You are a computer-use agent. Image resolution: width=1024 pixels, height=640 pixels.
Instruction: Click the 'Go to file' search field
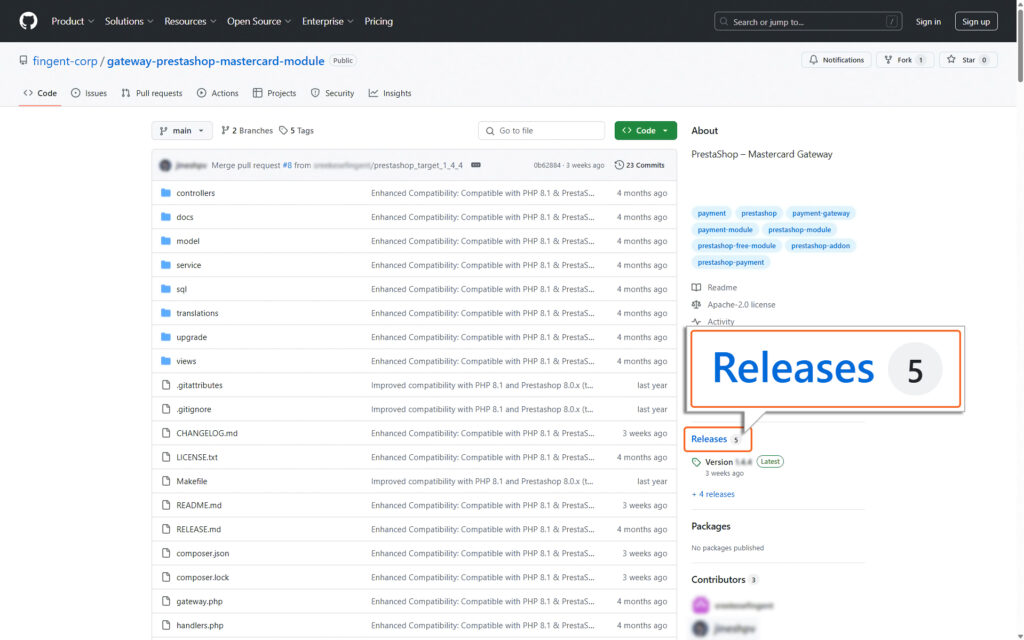coord(540,130)
